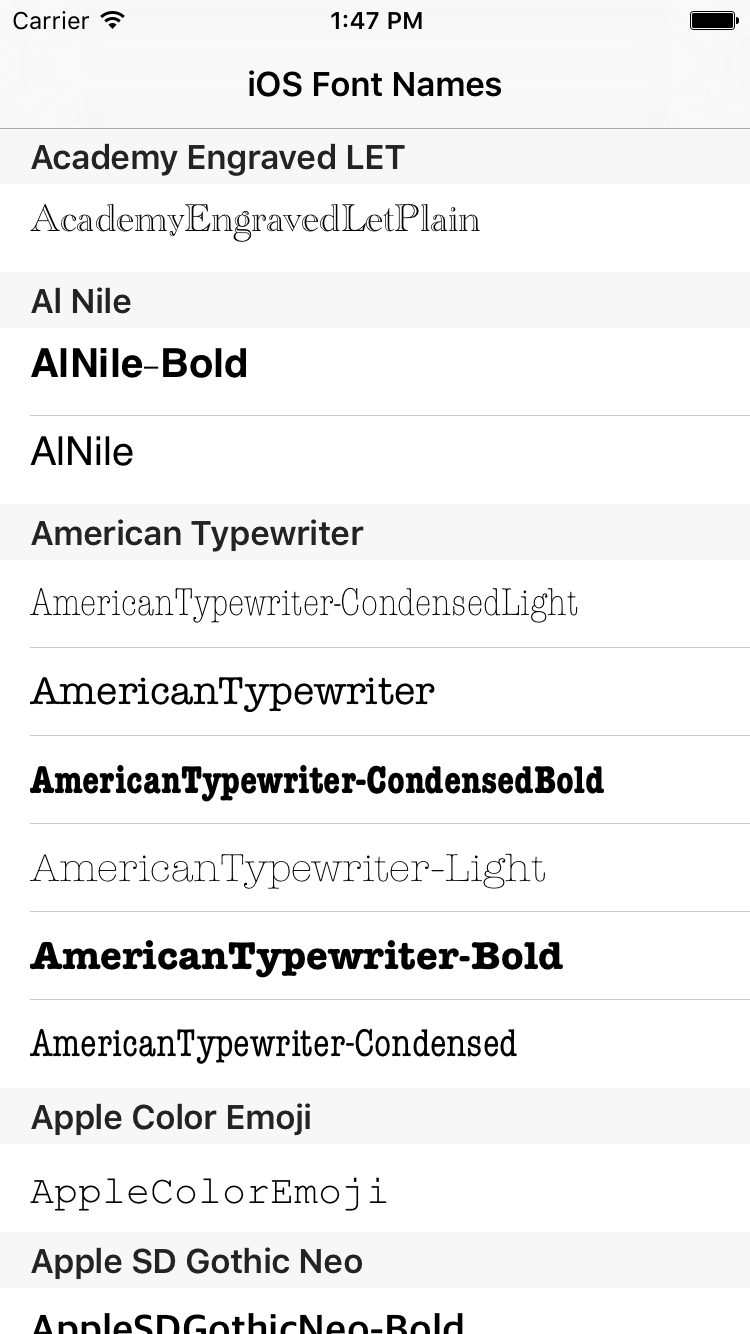Image resolution: width=750 pixels, height=1334 pixels.
Task: Tap the Wi-Fi signal icon in status bar
Action: 113,20
